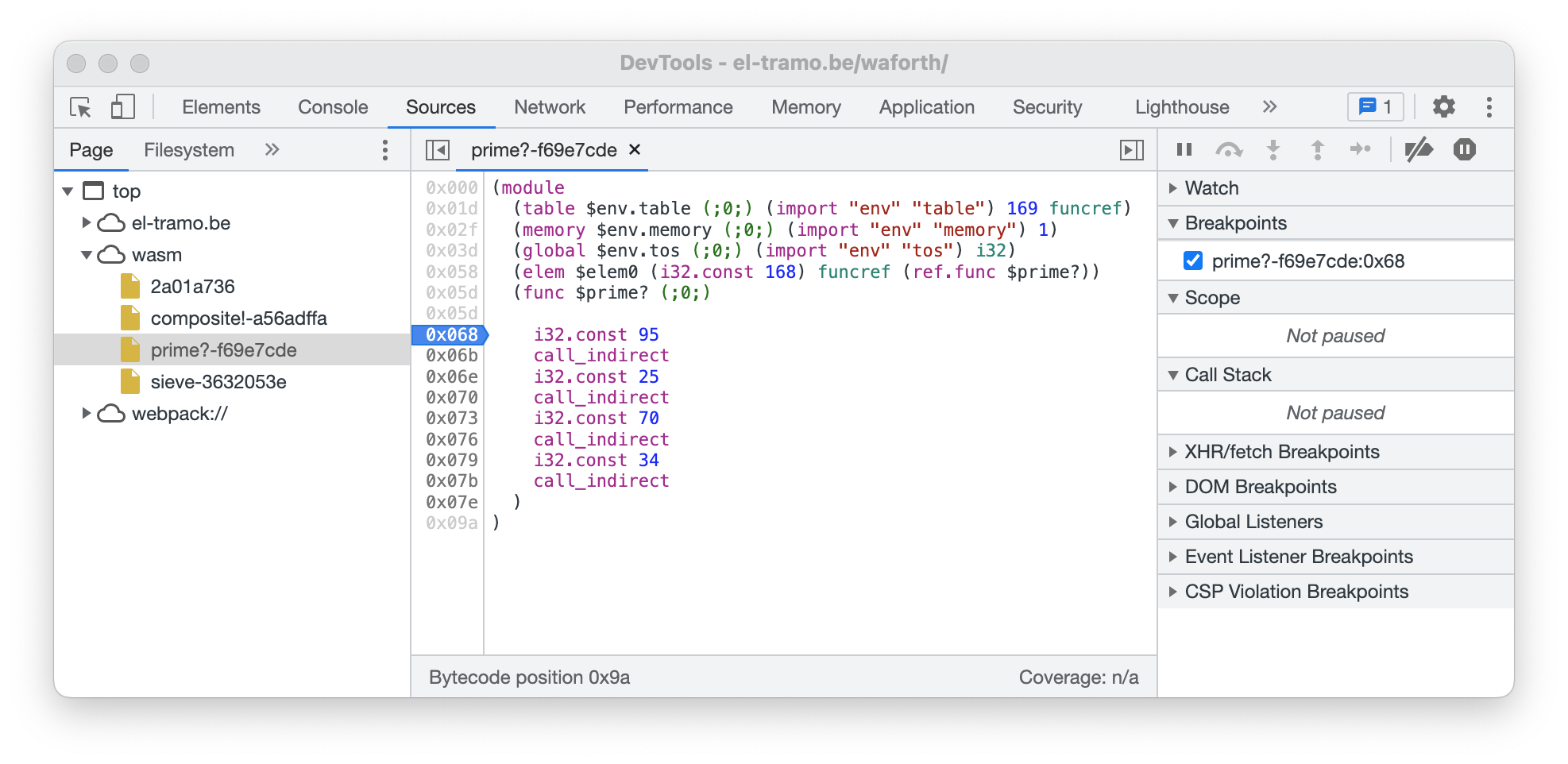This screenshot has width=1568, height=764.
Task: Click line offset 0x06b in gutter
Action: pyautogui.click(x=451, y=355)
